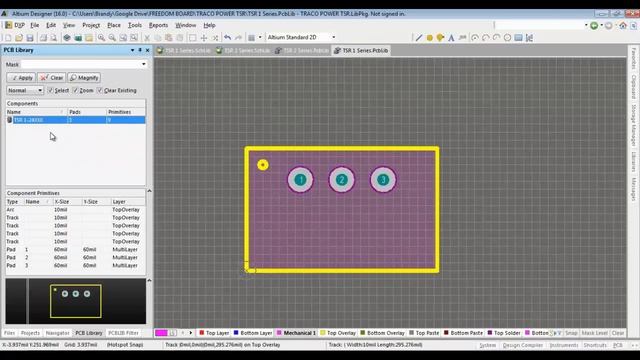Switch to TSR 1 Series.PcbLib tab

point(361,51)
